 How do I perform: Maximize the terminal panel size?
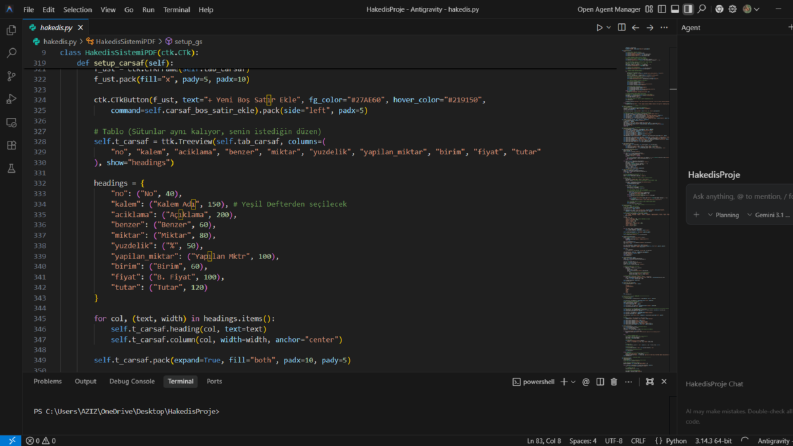click(x=650, y=382)
